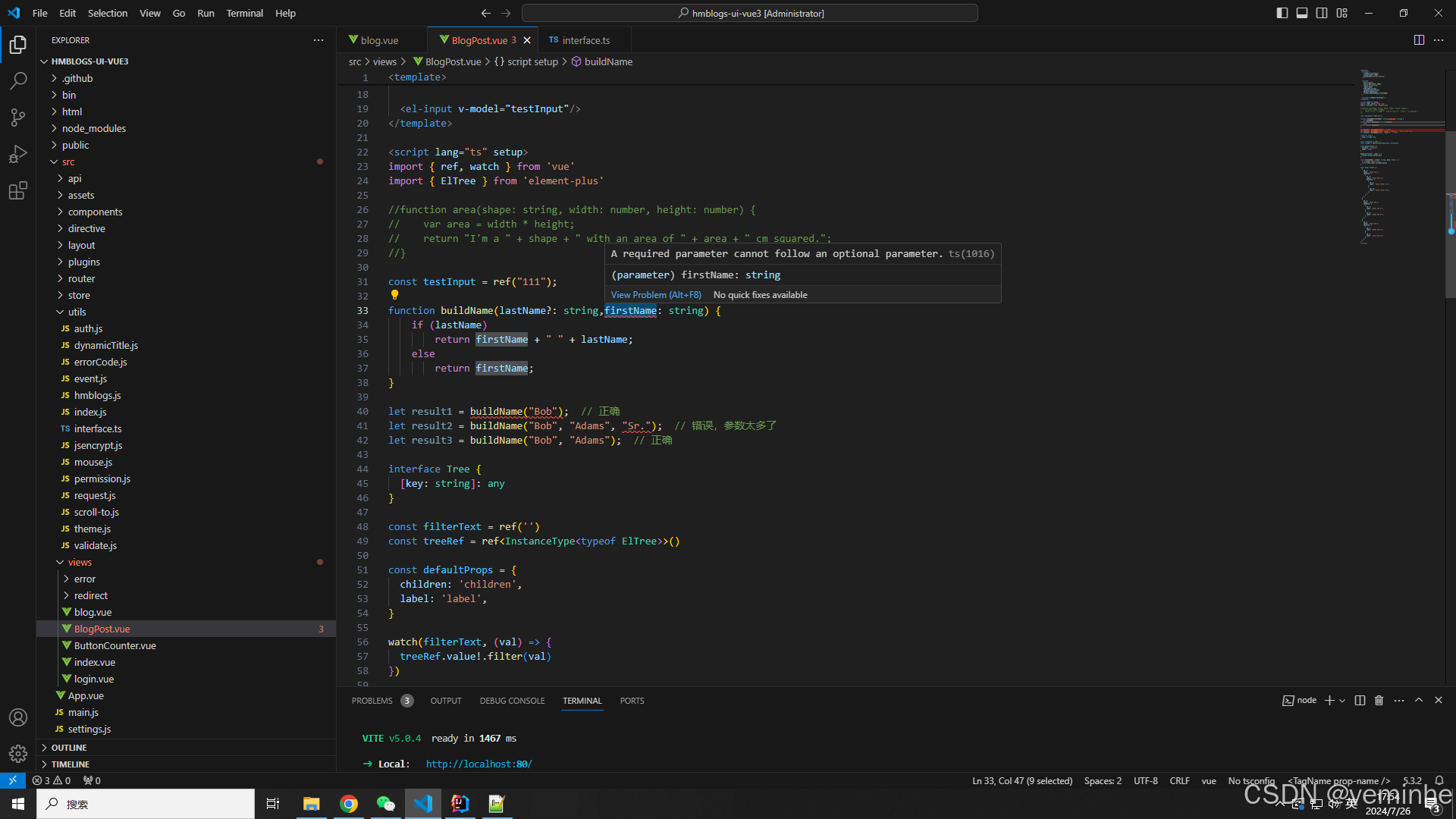1456x819 pixels.
Task: Expand the node_modules folder
Action: [93, 128]
